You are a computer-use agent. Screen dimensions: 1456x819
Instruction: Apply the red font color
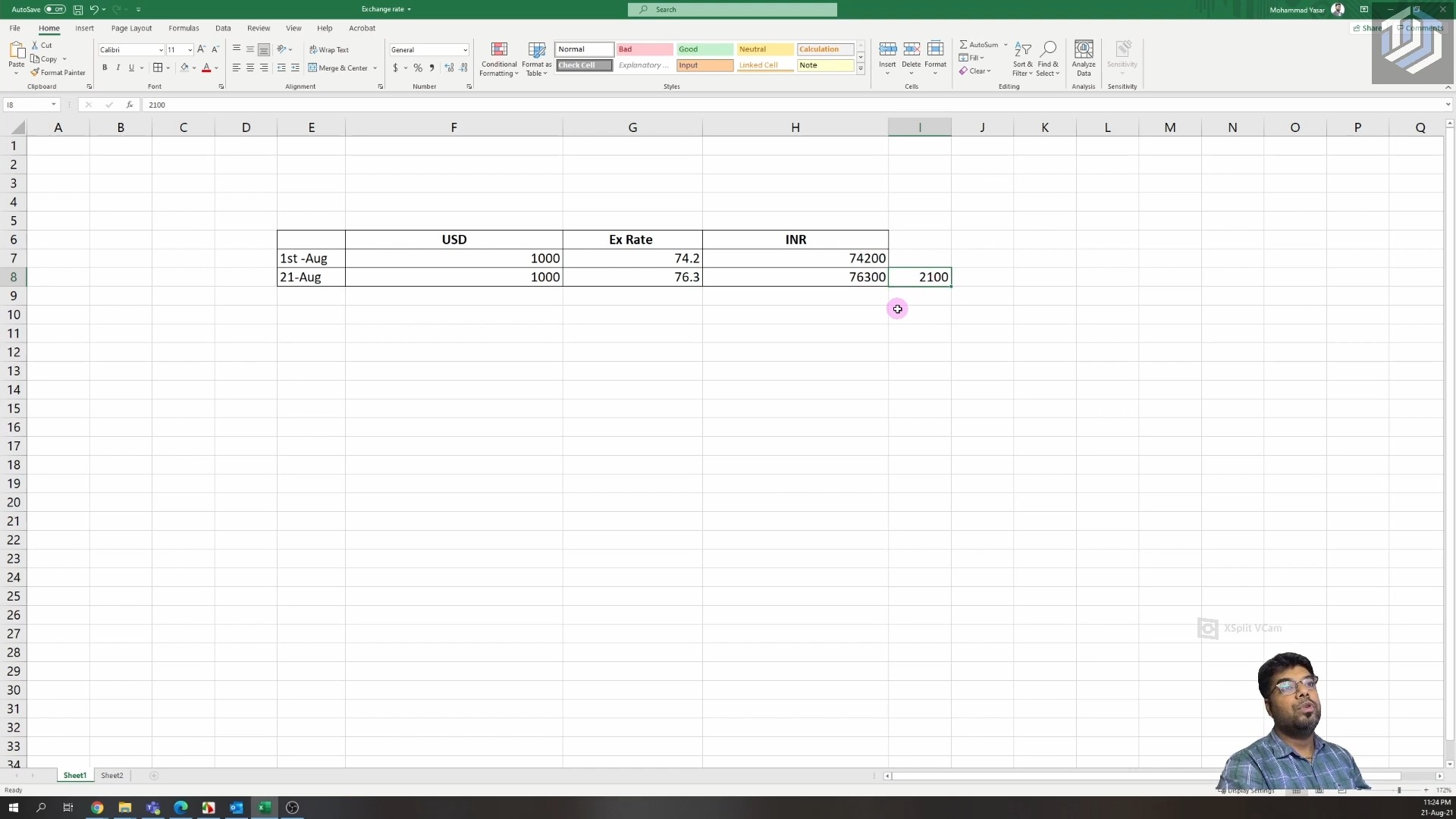click(206, 68)
